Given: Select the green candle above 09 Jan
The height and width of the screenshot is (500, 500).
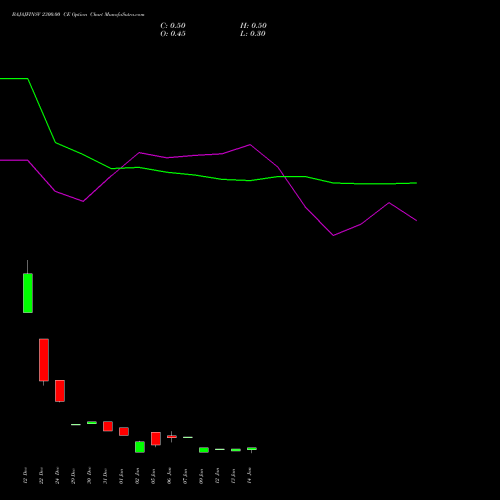Looking at the screenshot, I should coord(204,450).
